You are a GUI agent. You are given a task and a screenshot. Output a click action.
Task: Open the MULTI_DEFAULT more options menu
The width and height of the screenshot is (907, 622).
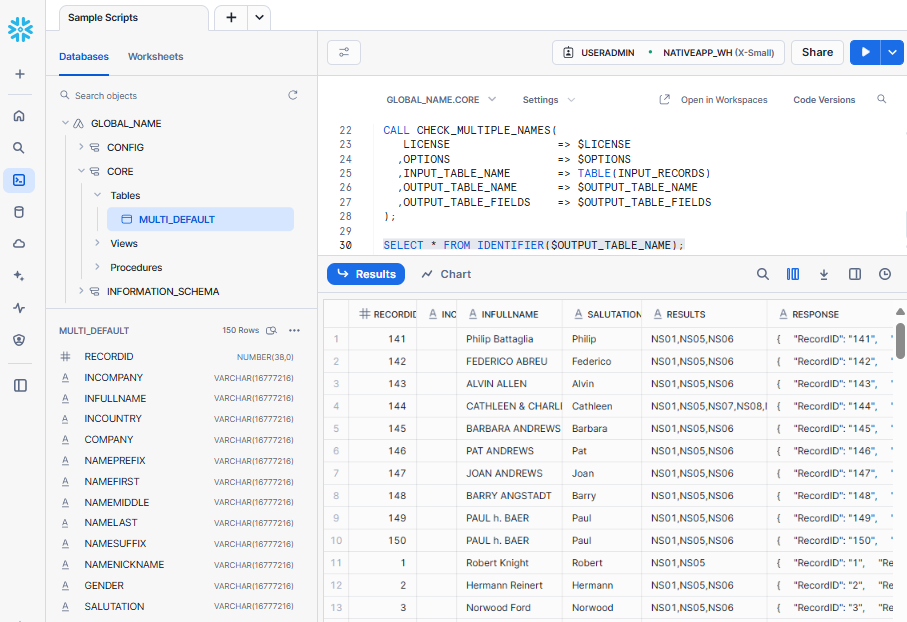[294, 330]
